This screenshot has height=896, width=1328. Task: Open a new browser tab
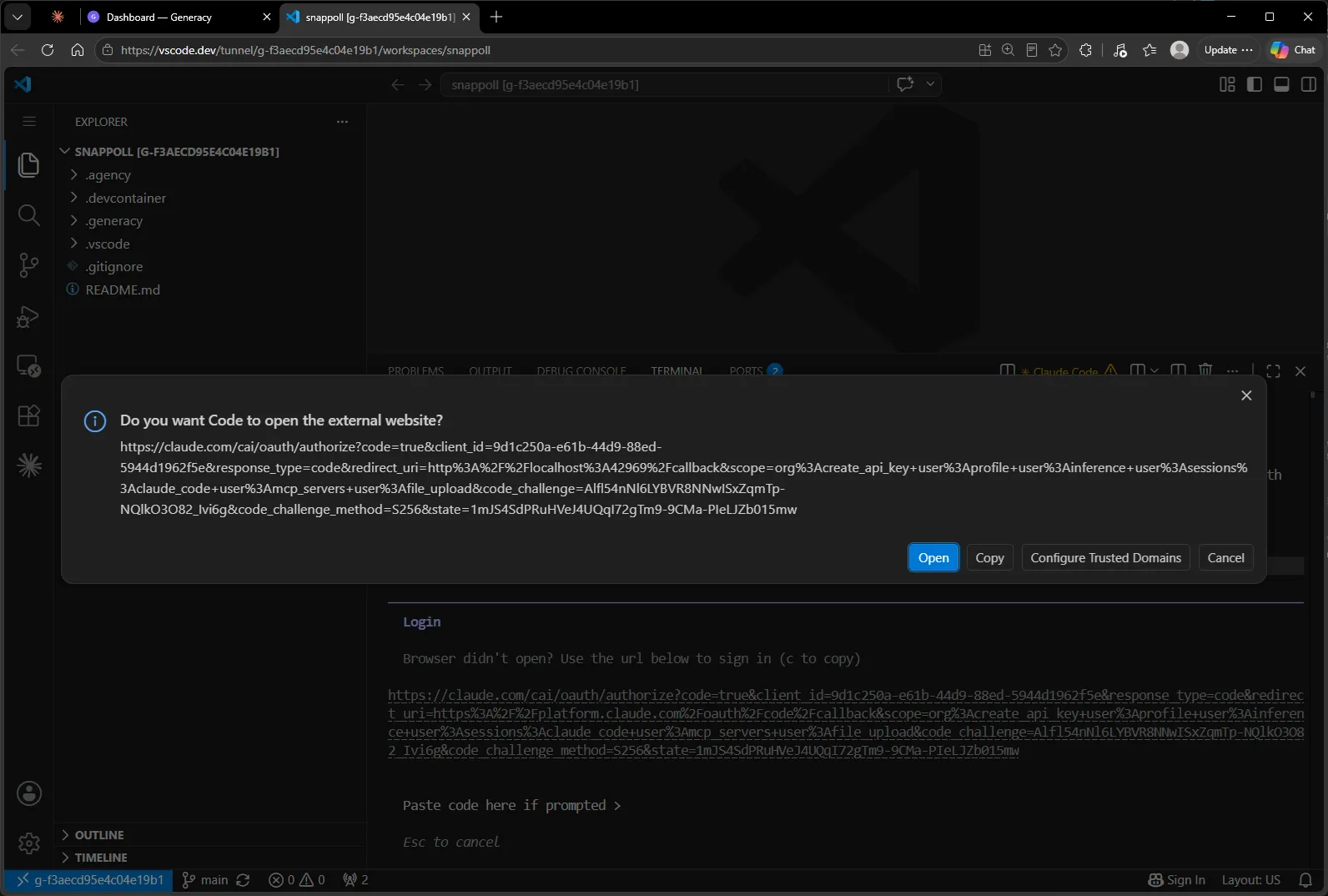tap(496, 17)
